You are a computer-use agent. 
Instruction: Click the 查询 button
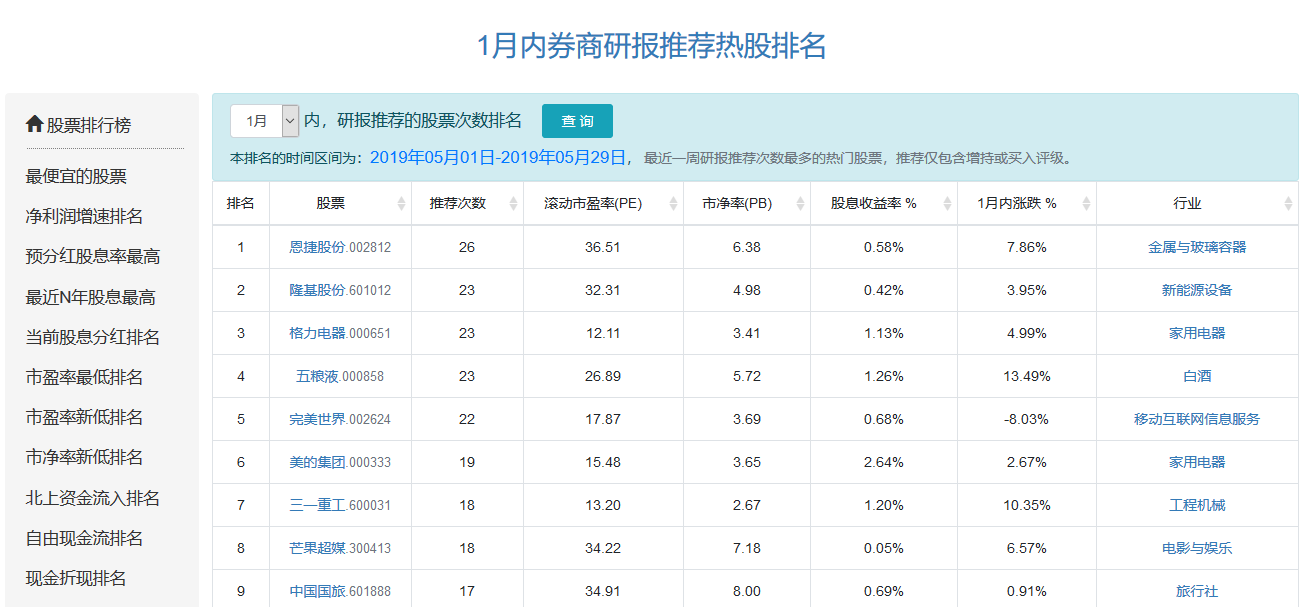(577, 121)
